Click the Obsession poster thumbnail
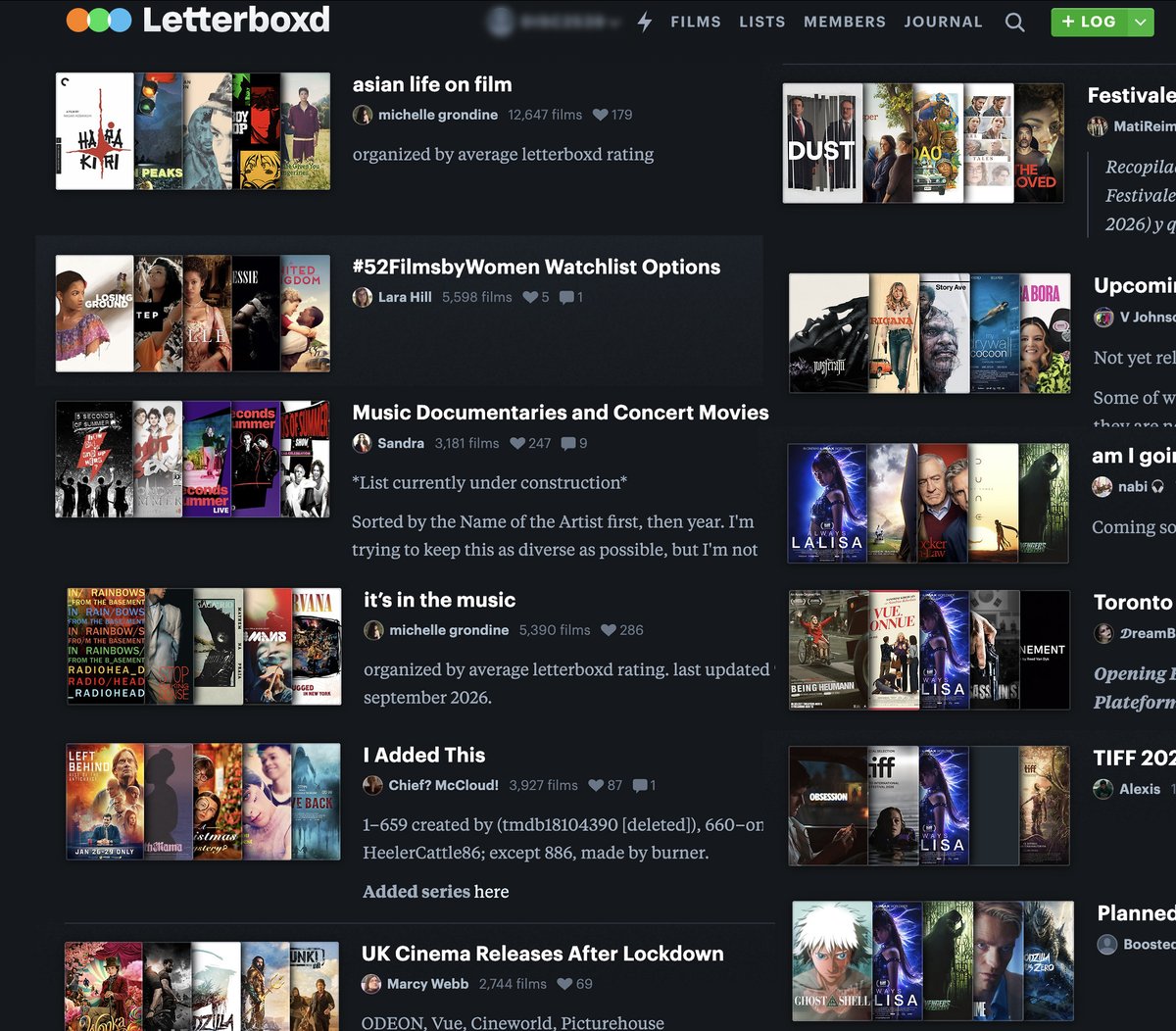1176x1031 pixels. [828, 806]
